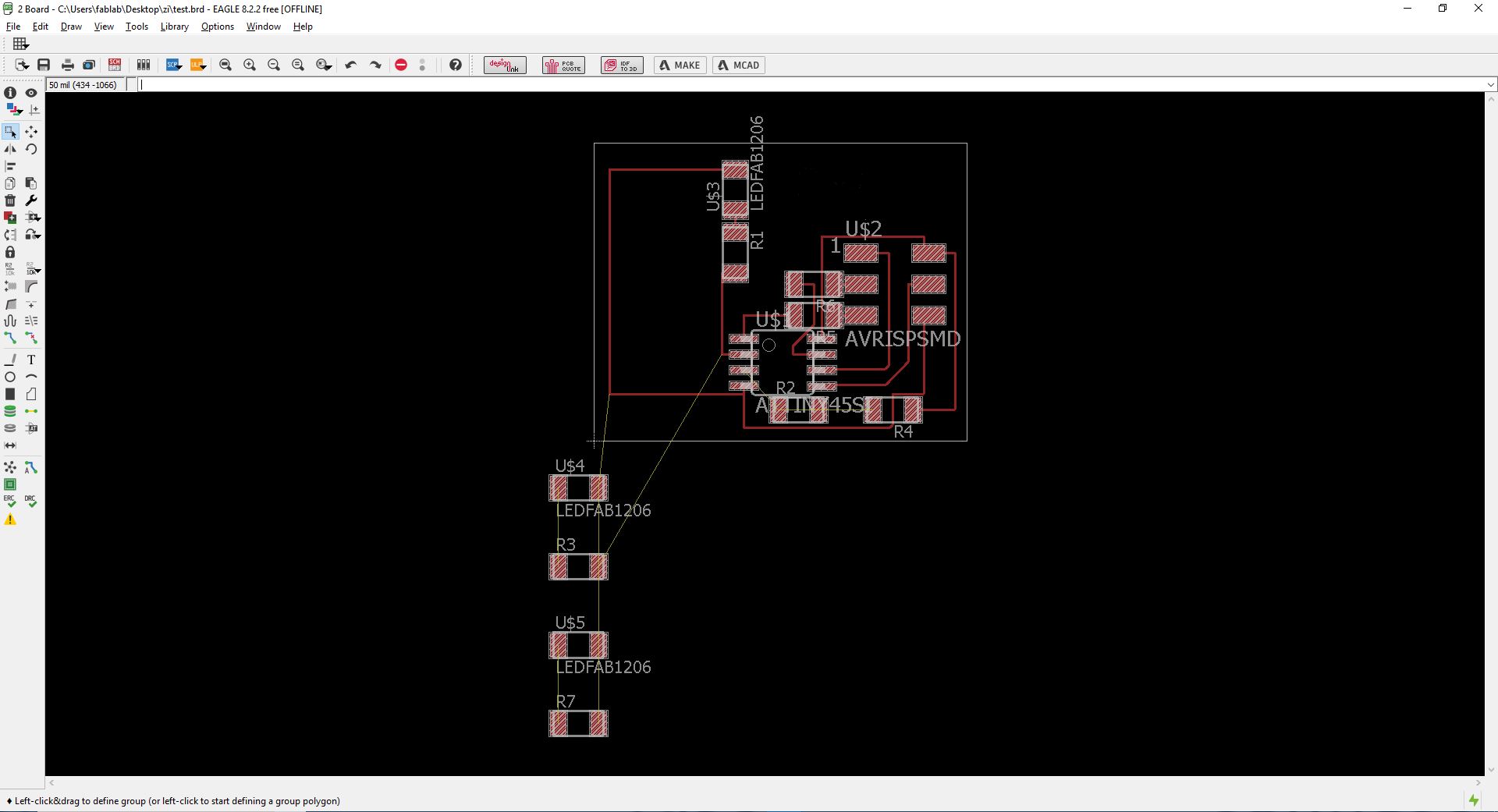Select the Change wrench tool
This screenshot has height=812, width=1498.
31,200
